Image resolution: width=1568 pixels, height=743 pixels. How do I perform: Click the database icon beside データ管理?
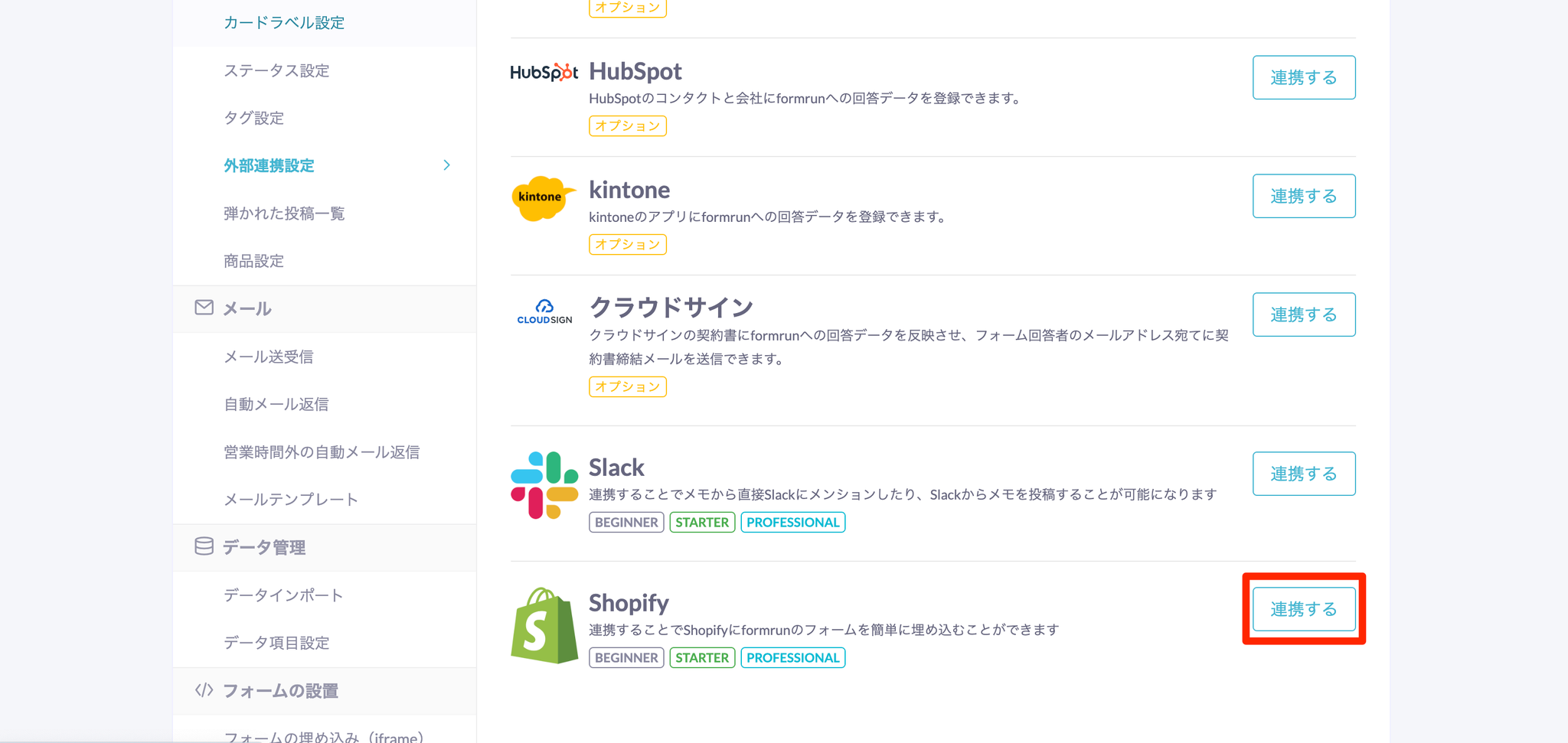coord(204,546)
